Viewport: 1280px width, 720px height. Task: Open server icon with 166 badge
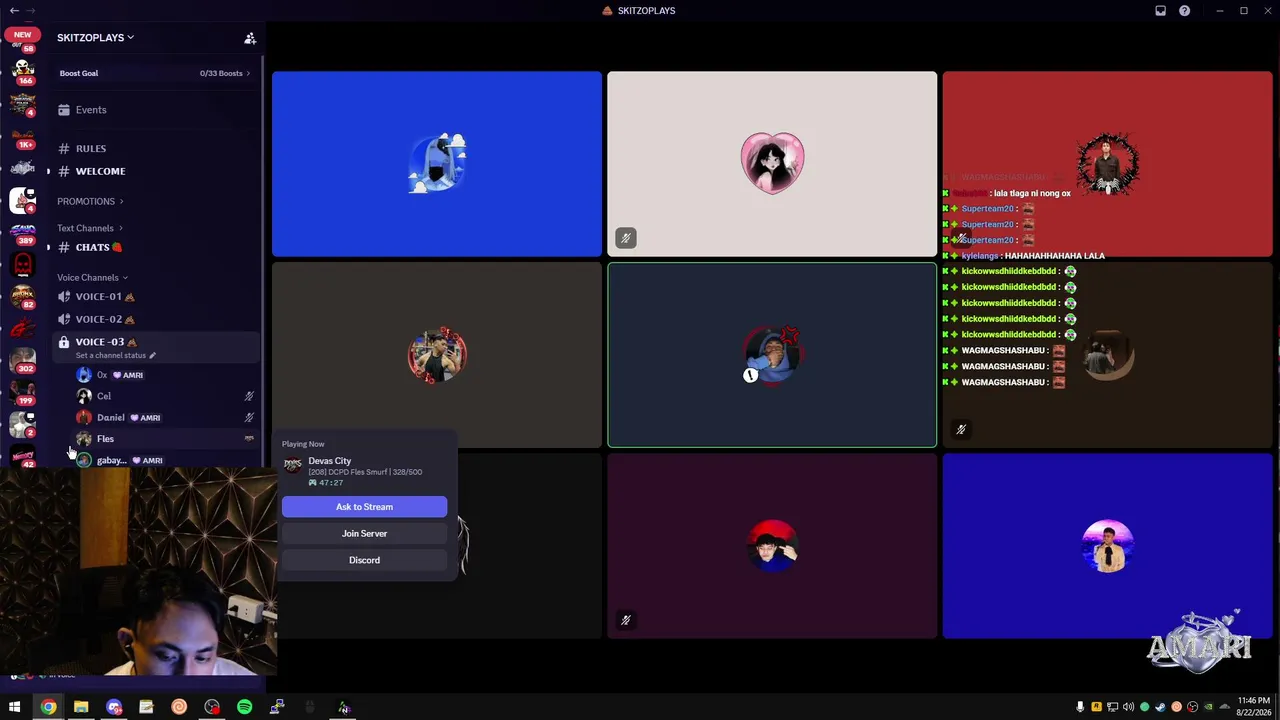[x=23, y=71]
